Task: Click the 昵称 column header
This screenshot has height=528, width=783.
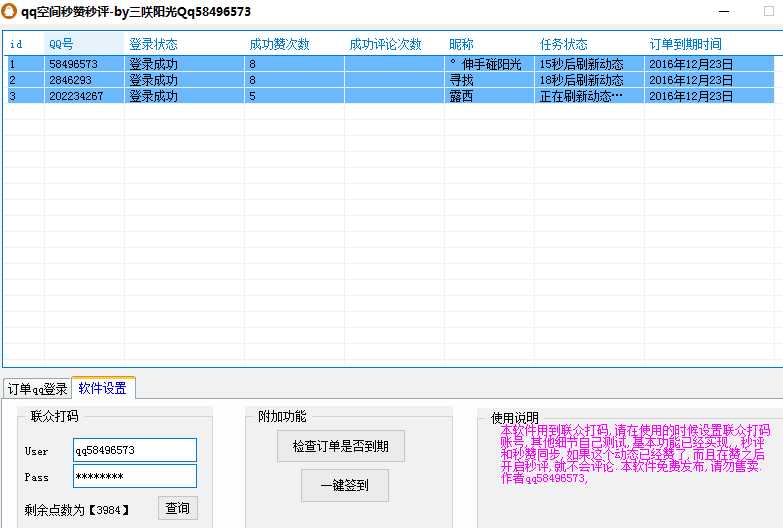Action: click(489, 44)
